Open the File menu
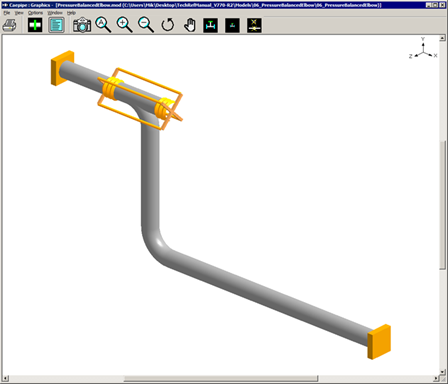Viewport: 448px width, 384px height. [7, 13]
